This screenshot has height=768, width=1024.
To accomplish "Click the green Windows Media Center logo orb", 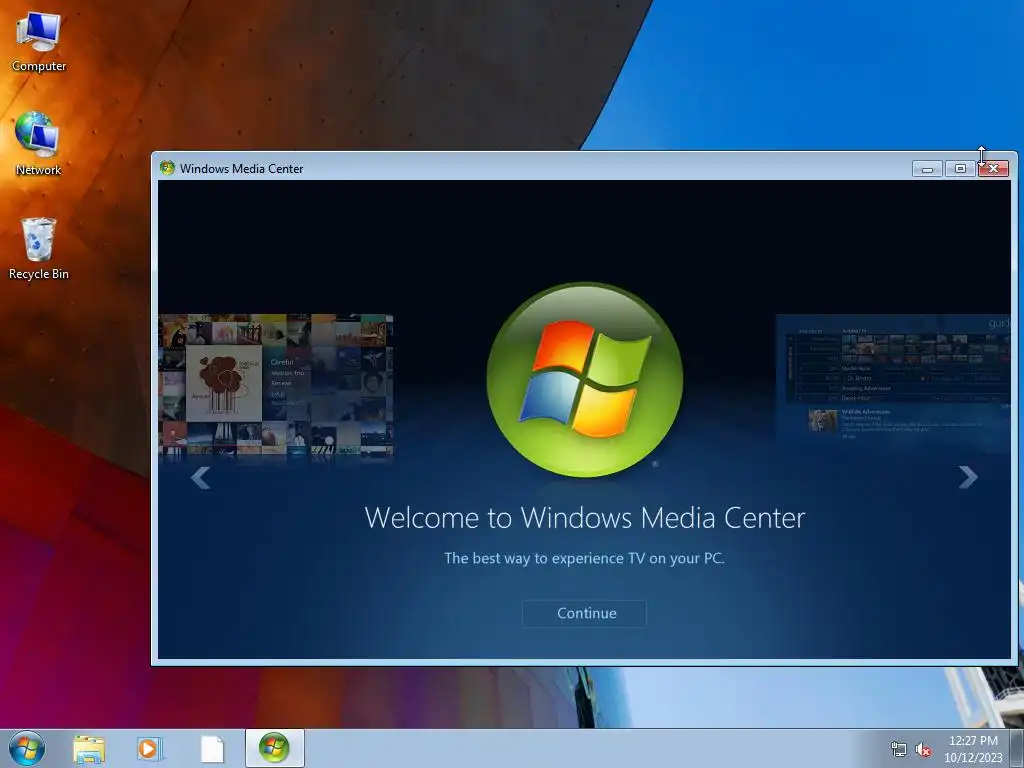I will 584,379.
